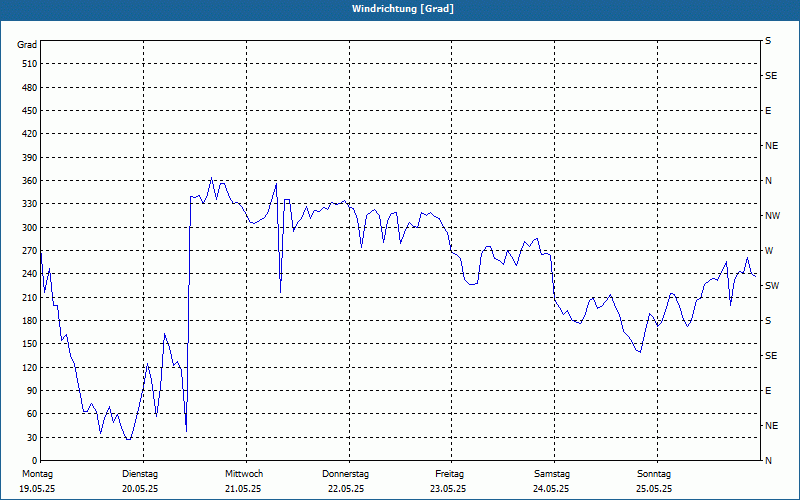Select the 60 y-axis value
Screen dimensions: 800x500
[x=32, y=414]
